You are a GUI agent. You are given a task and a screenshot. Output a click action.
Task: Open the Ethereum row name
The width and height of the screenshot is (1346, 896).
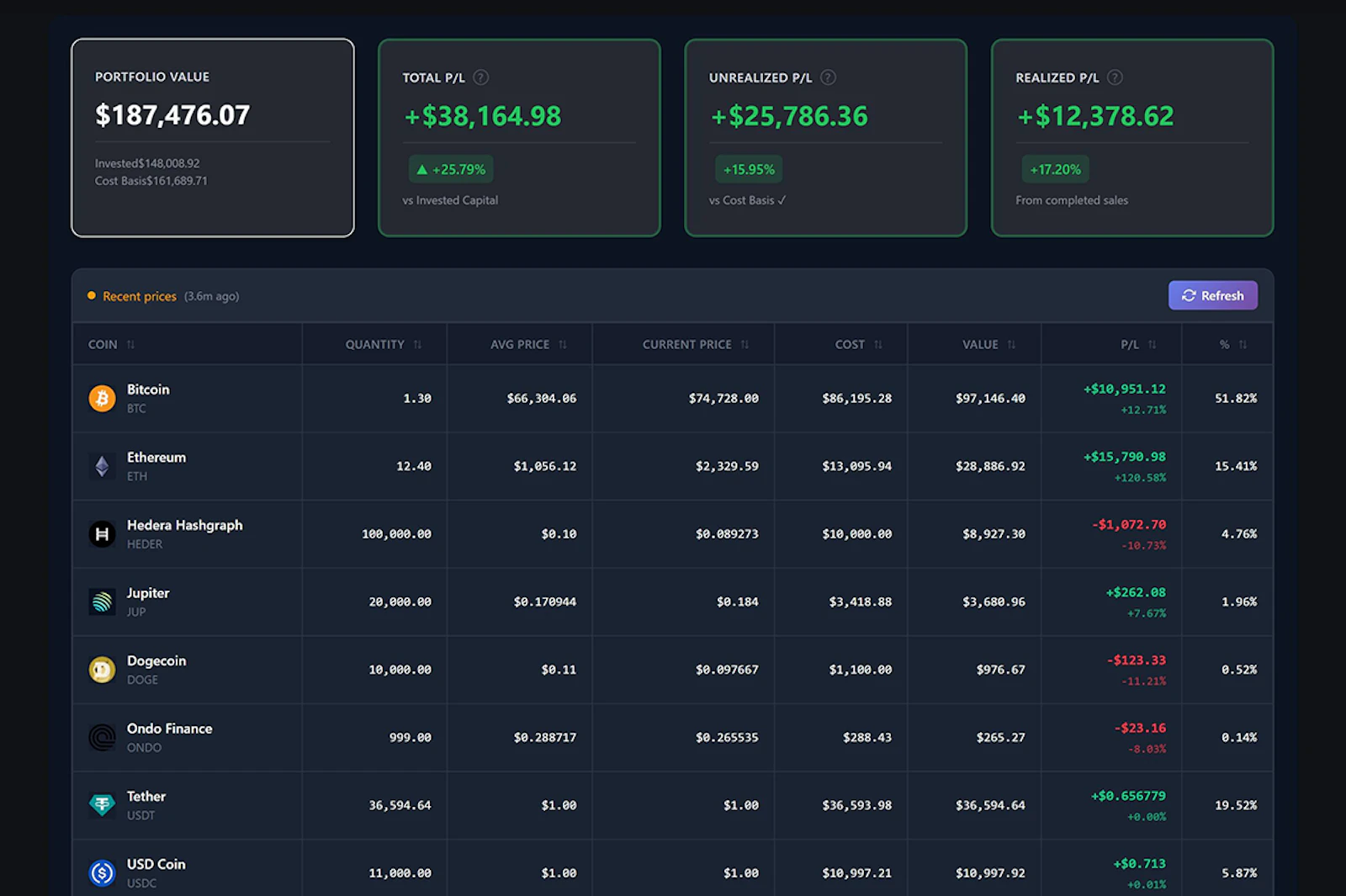click(156, 458)
